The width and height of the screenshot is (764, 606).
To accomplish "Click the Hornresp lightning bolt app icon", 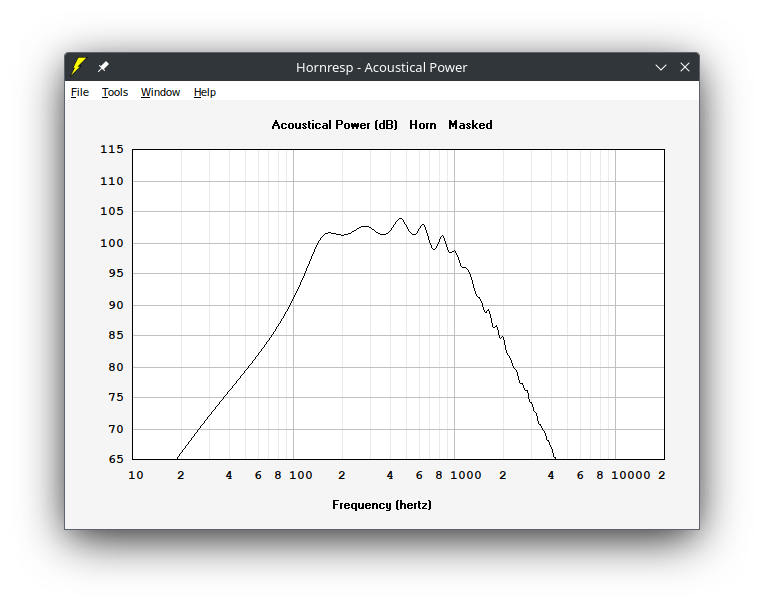I will click(x=78, y=66).
